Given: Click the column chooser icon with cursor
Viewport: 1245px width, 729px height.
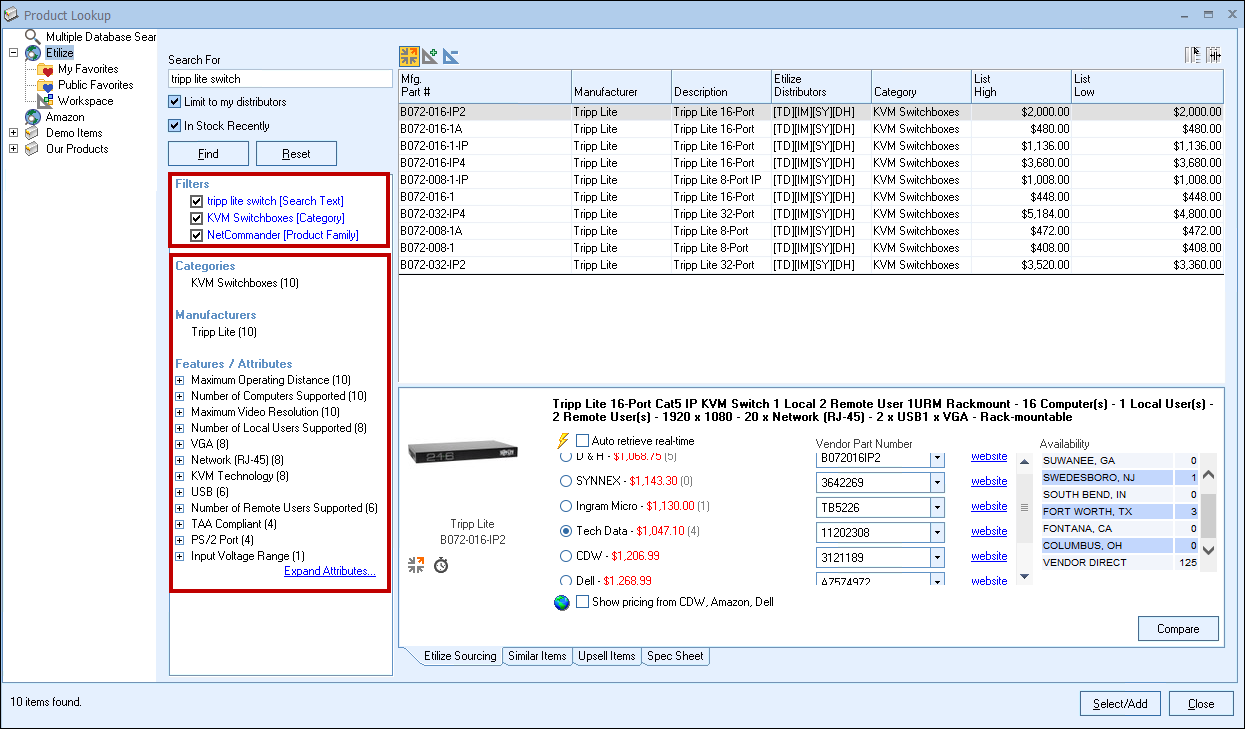Looking at the screenshot, I should pyautogui.click(x=1193, y=56).
